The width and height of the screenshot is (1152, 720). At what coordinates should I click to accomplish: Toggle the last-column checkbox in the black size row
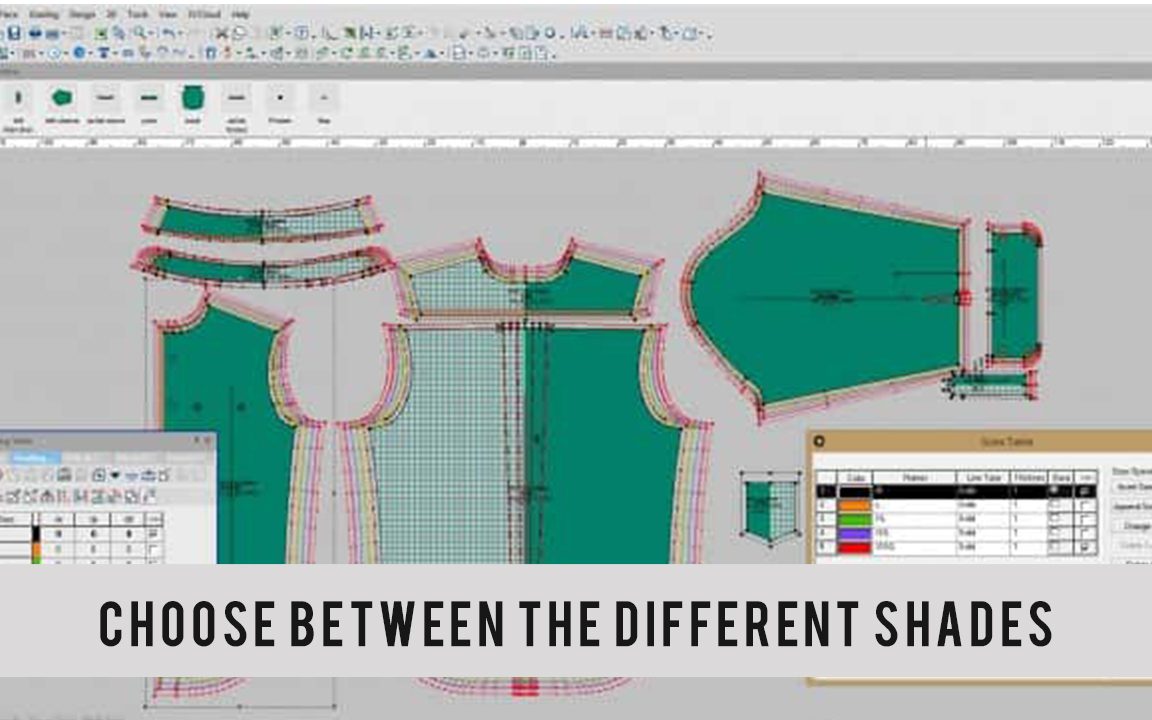1085,492
